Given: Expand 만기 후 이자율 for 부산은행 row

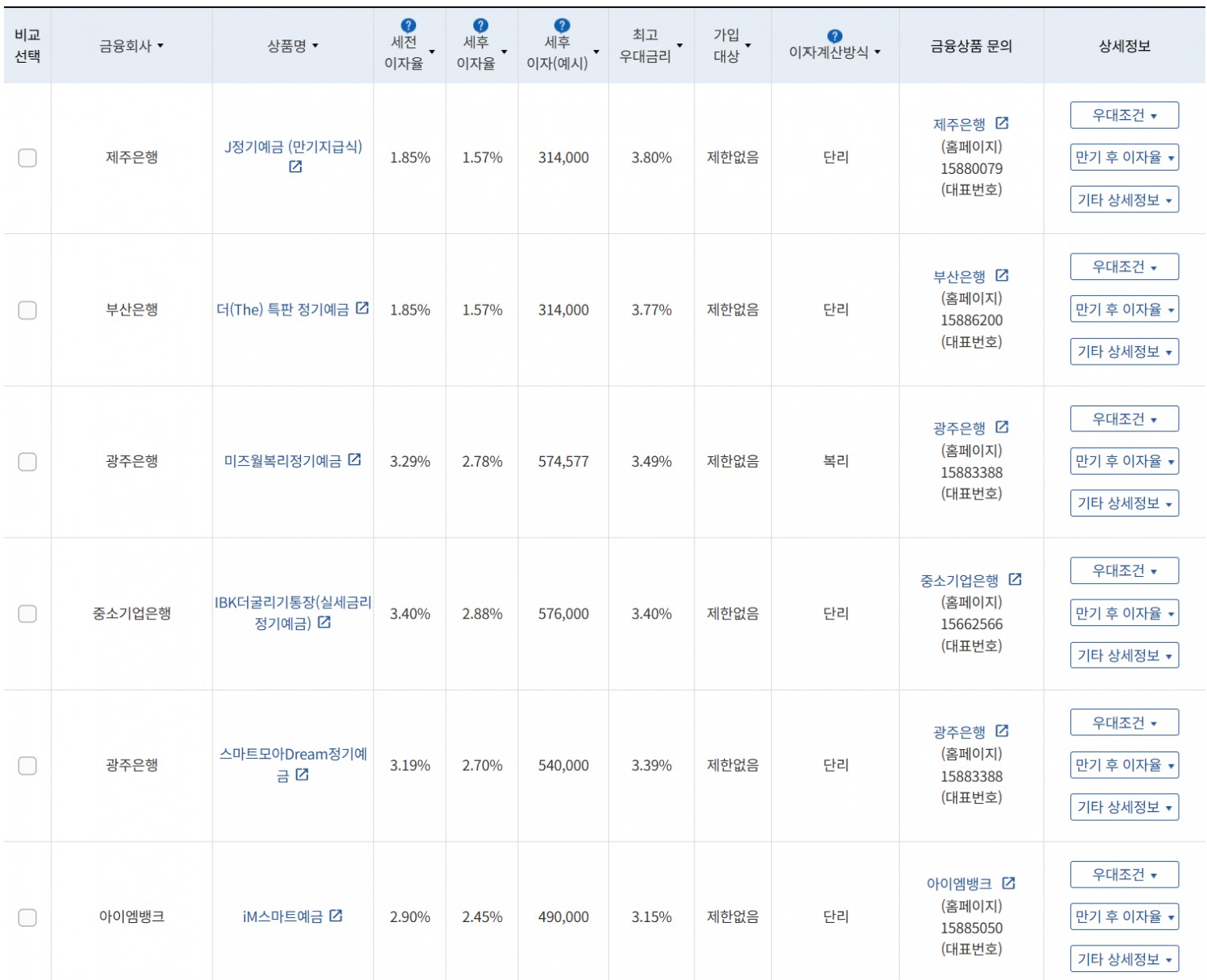Looking at the screenshot, I should click(1124, 309).
